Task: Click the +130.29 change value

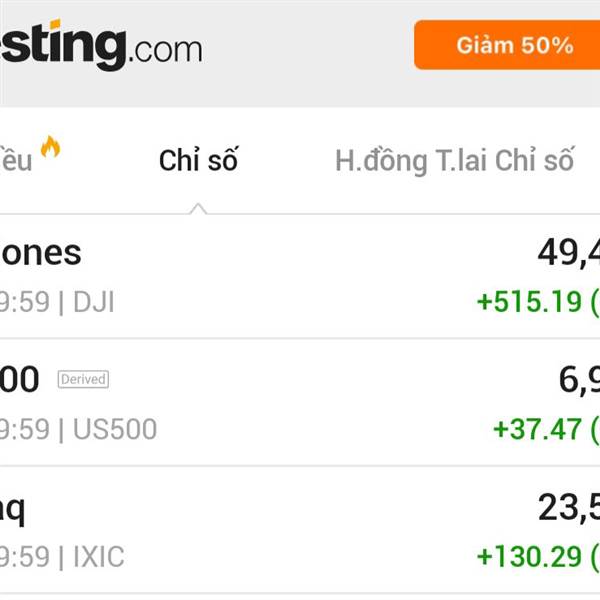Action: click(x=530, y=556)
